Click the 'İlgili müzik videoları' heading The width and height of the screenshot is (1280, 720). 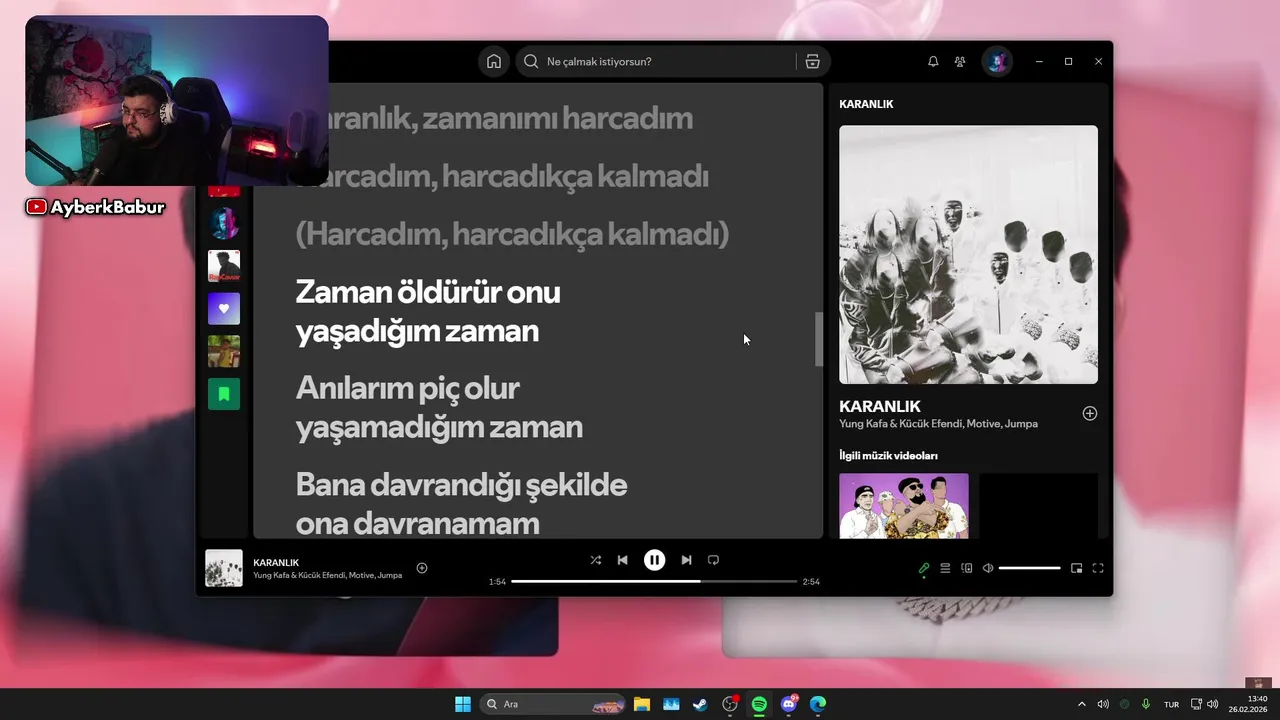888,456
